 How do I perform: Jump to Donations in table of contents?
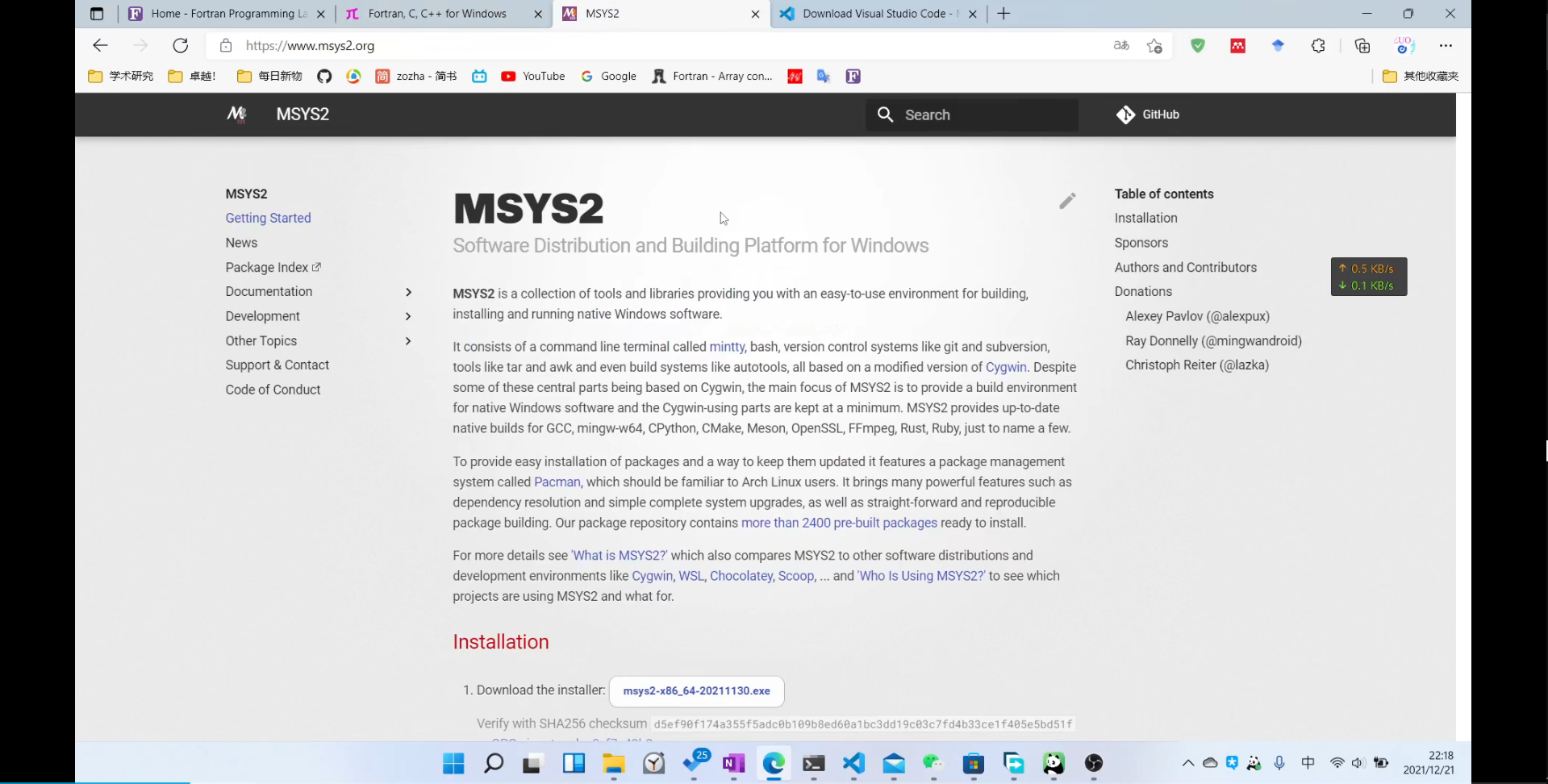[1143, 292]
